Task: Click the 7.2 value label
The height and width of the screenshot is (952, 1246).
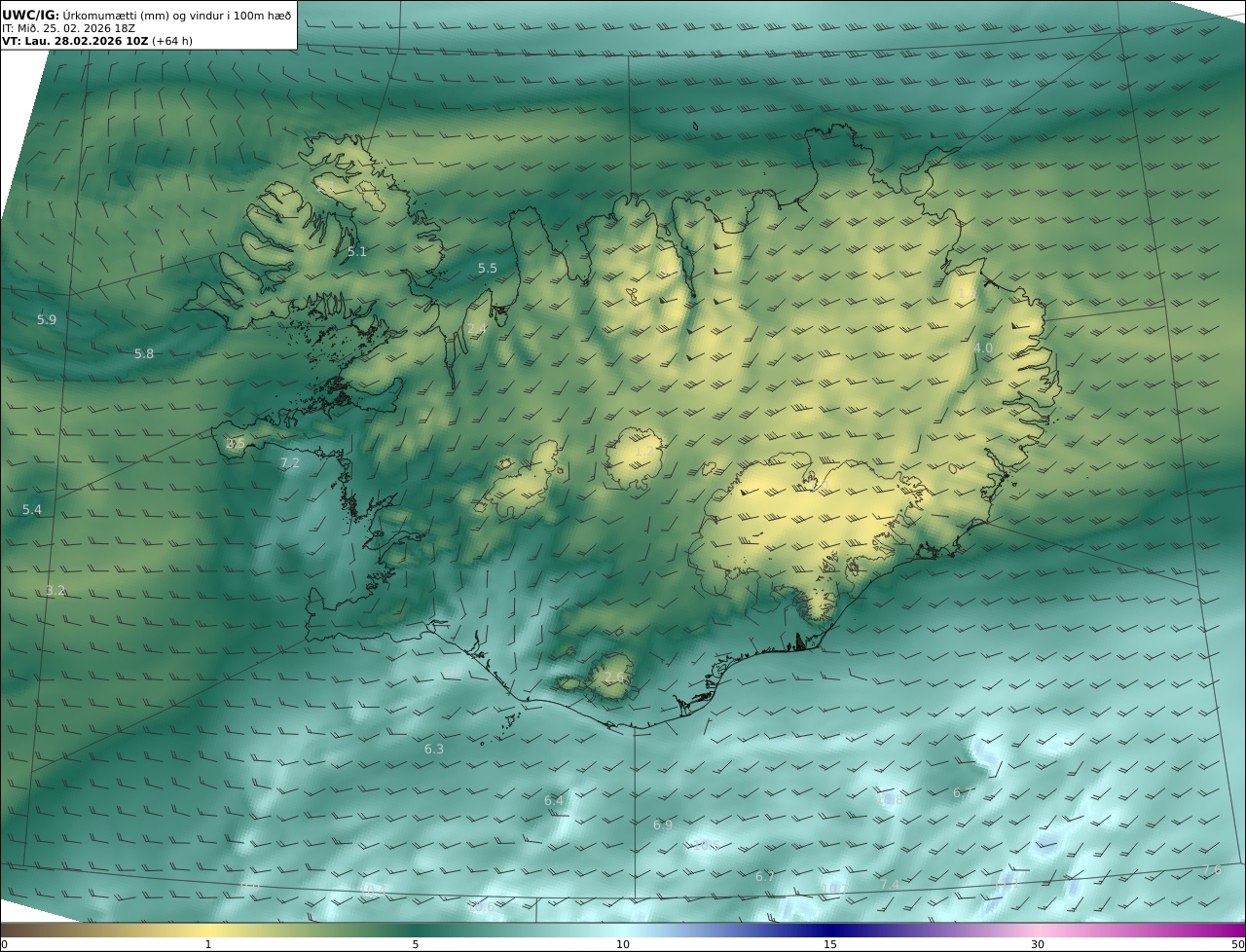Action: [x=290, y=462]
